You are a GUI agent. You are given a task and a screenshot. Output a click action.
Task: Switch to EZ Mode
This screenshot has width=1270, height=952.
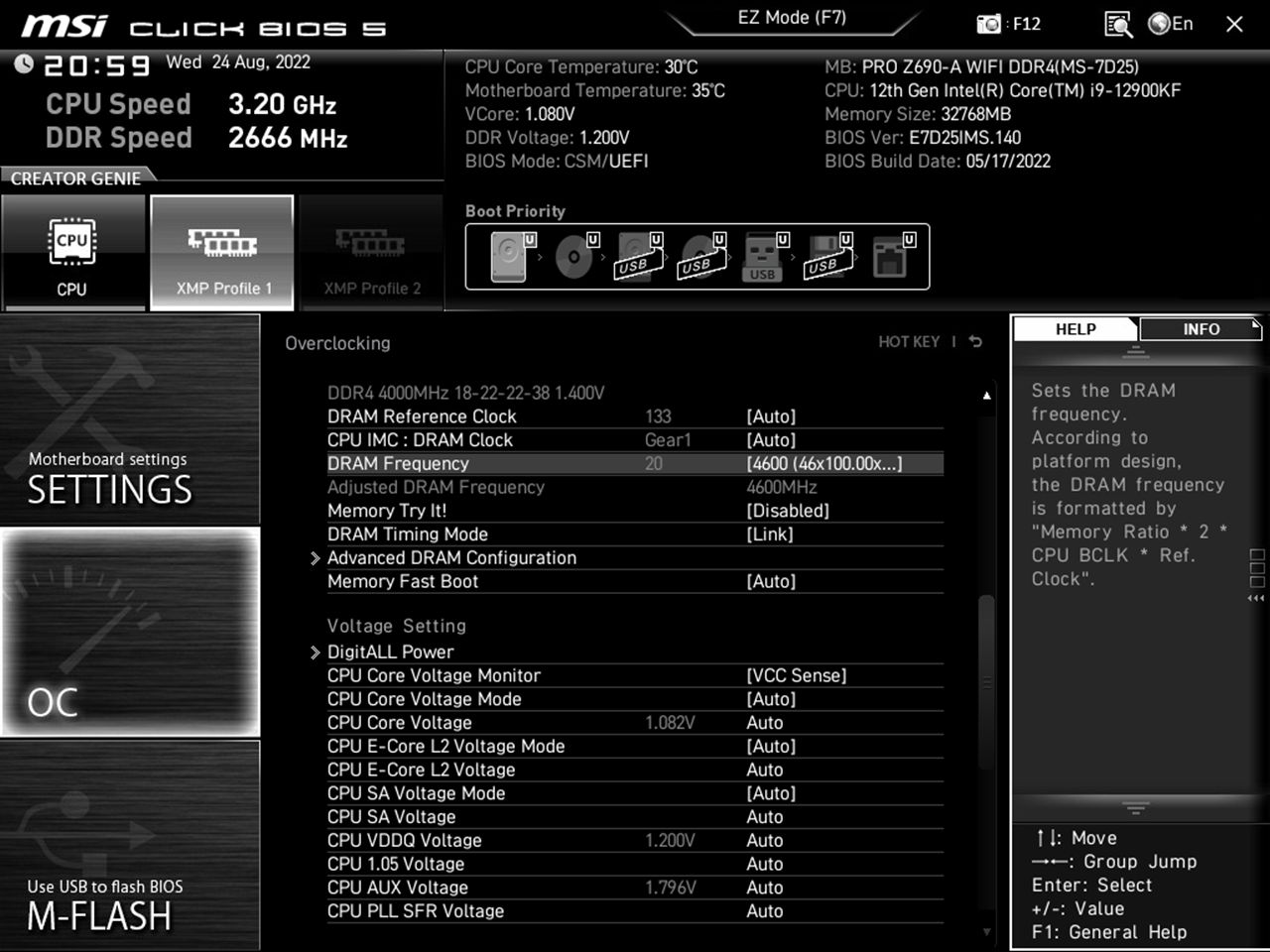791,17
